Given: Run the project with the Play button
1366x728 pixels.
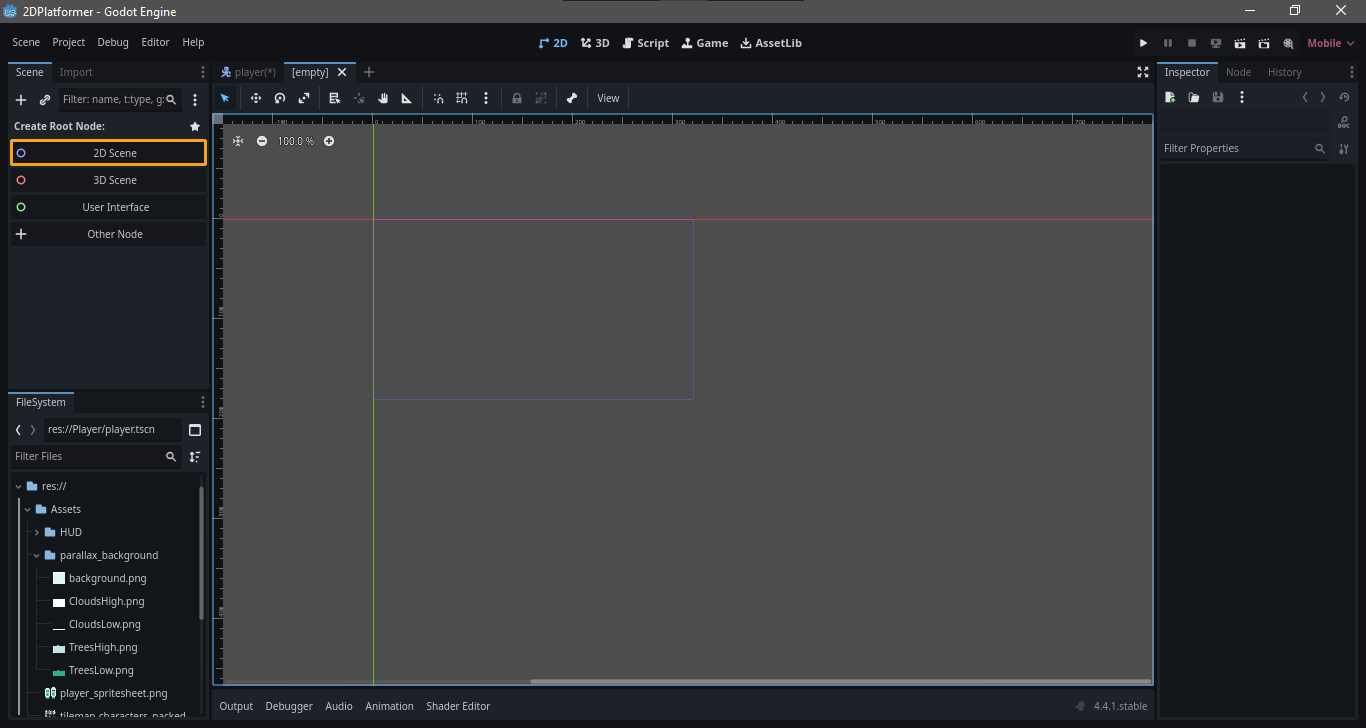Looking at the screenshot, I should tap(1143, 43).
